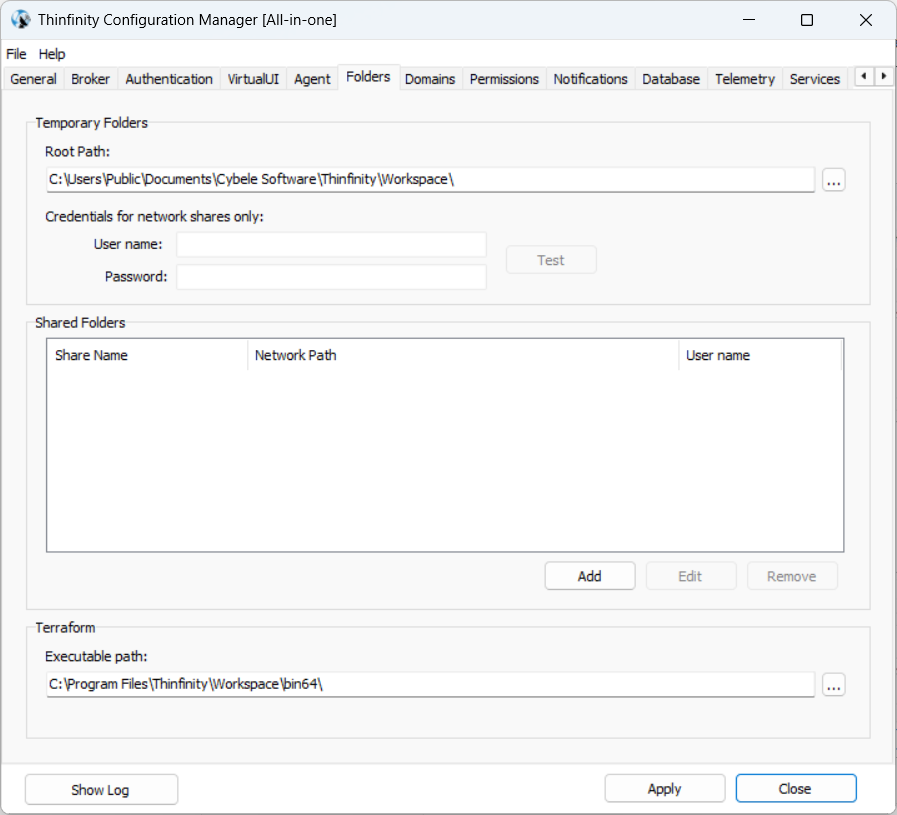Open the Help menu
The height and width of the screenshot is (815, 897).
(x=52, y=54)
